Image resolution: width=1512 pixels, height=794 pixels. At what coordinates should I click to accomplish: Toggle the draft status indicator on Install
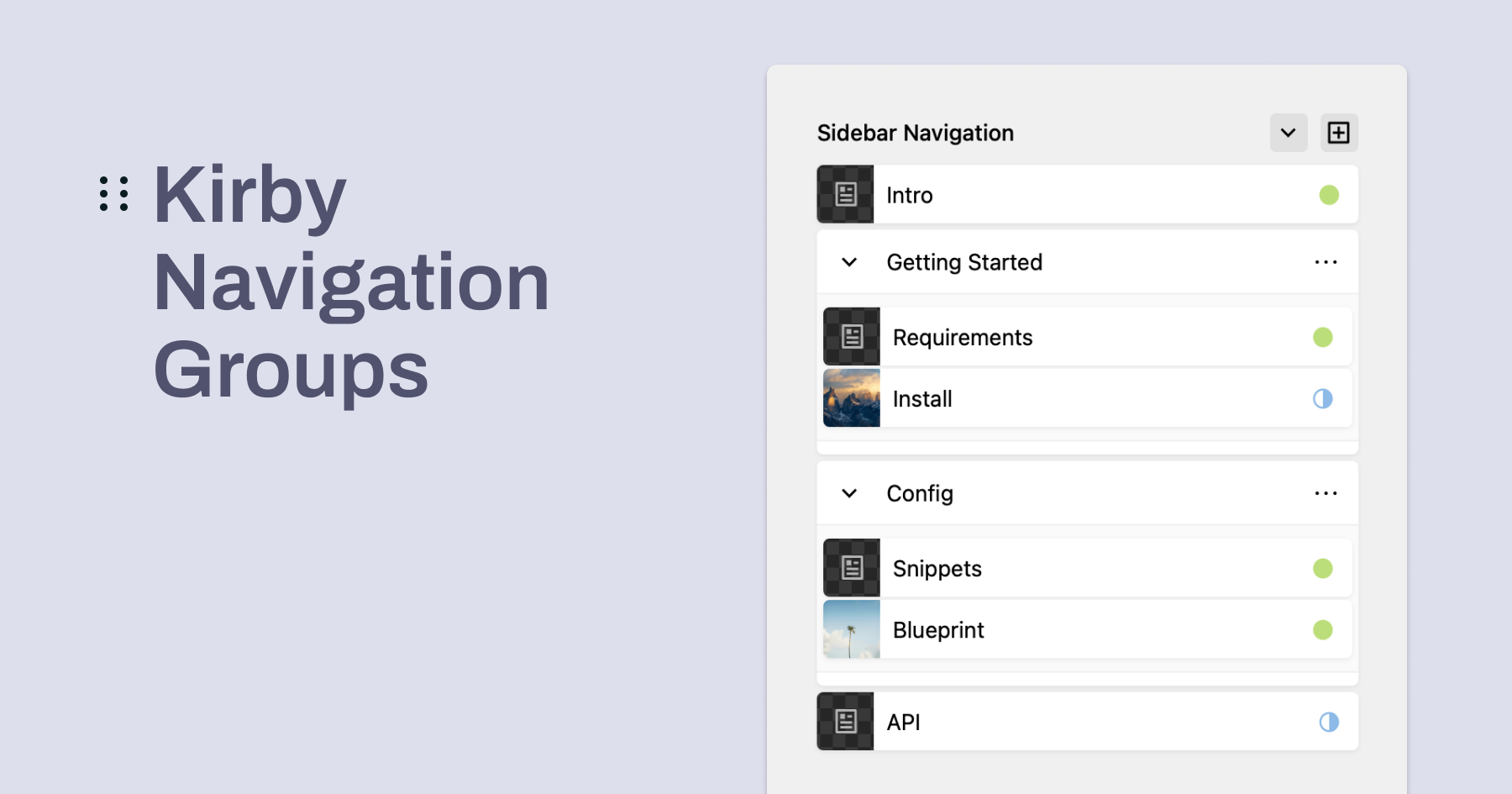click(1323, 398)
